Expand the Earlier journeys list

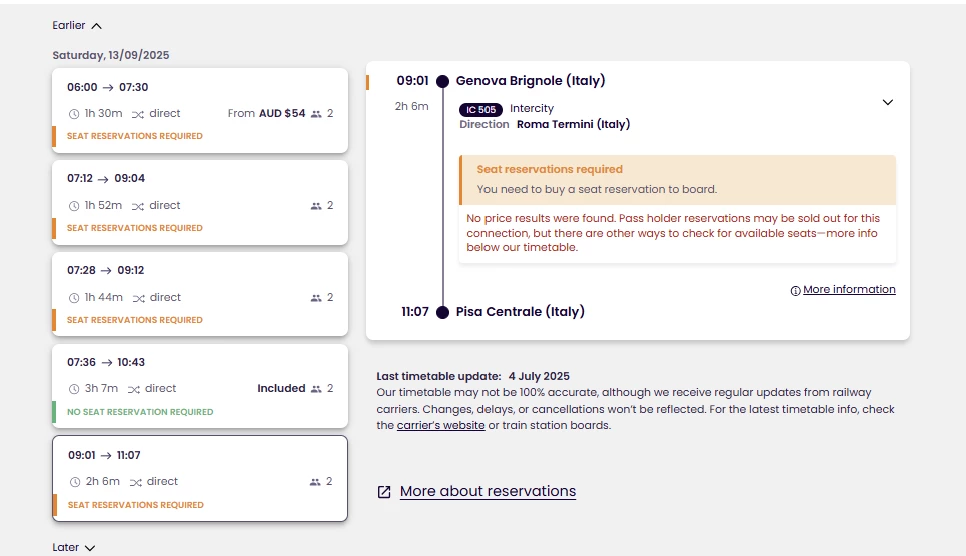(x=77, y=25)
